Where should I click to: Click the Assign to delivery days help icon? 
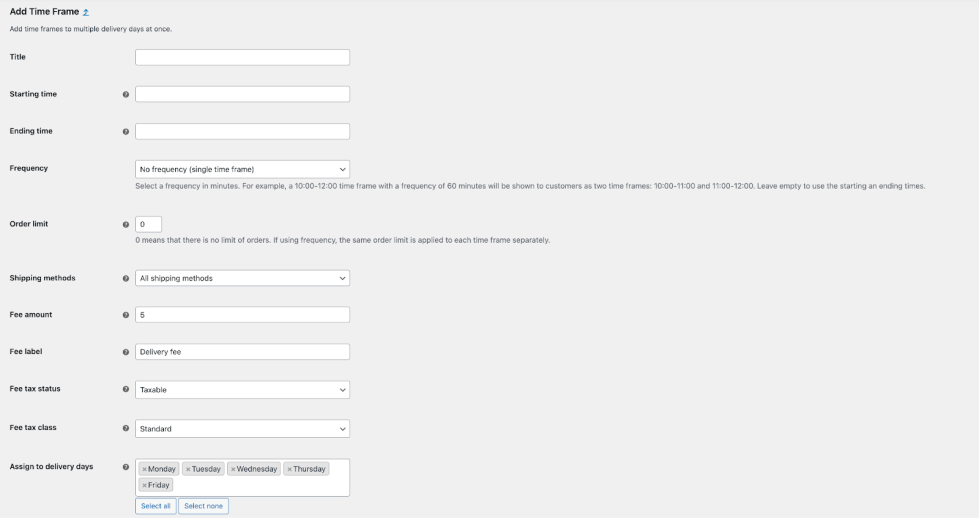tap(126, 467)
